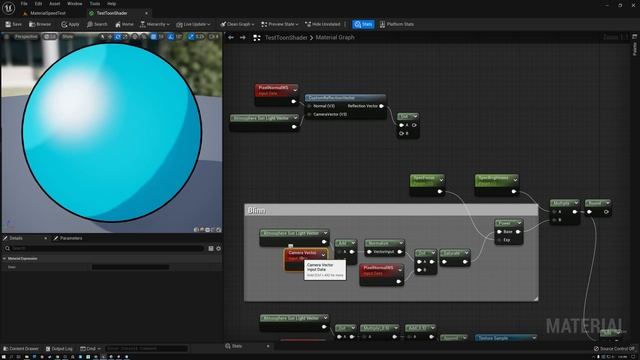
Task: Open the Hierarchy dropdown
Action: [155, 24]
